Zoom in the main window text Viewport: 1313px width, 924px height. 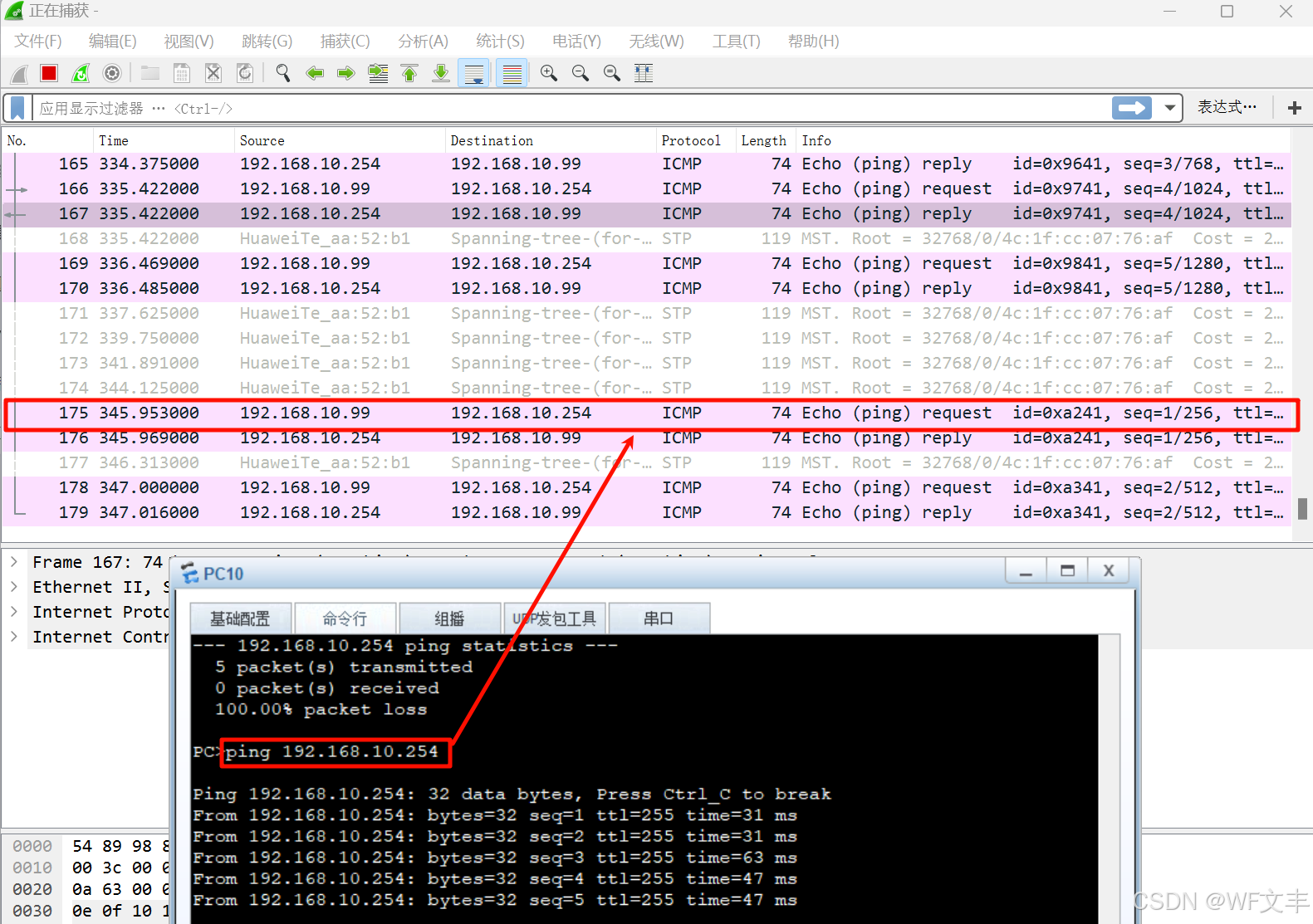coord(549,74)
